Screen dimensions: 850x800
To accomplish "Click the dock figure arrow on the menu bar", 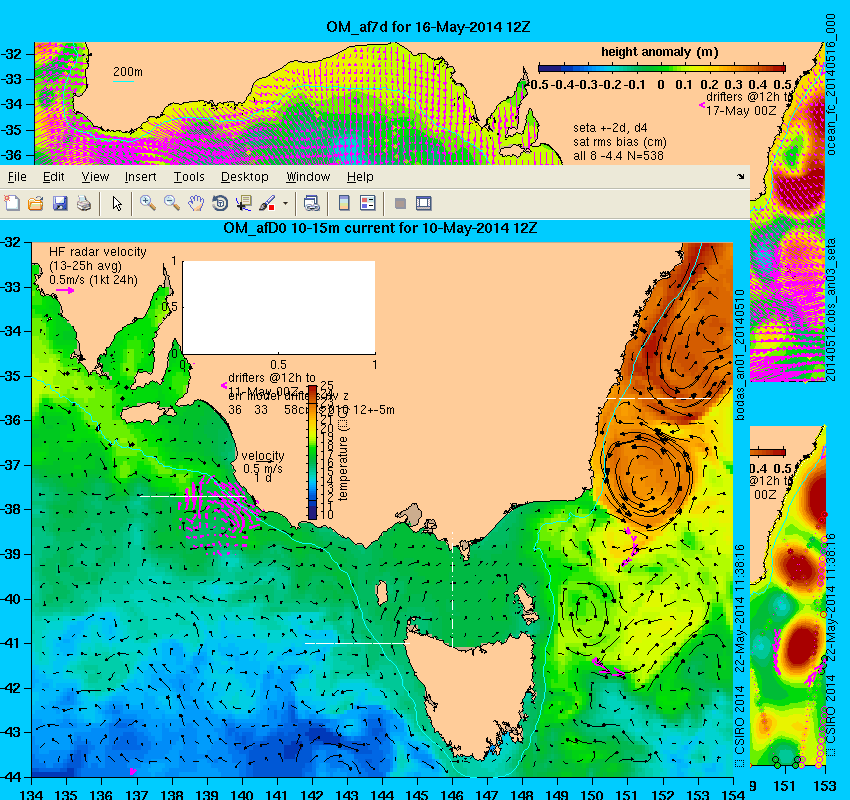I will pos(740,177).
